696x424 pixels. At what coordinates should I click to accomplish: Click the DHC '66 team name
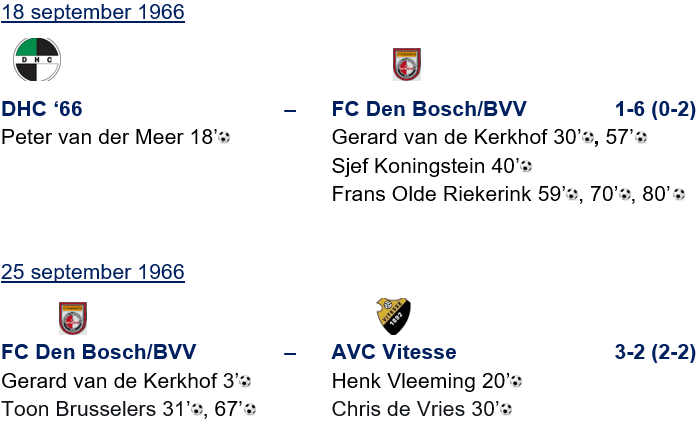click(x=42, y=109)
